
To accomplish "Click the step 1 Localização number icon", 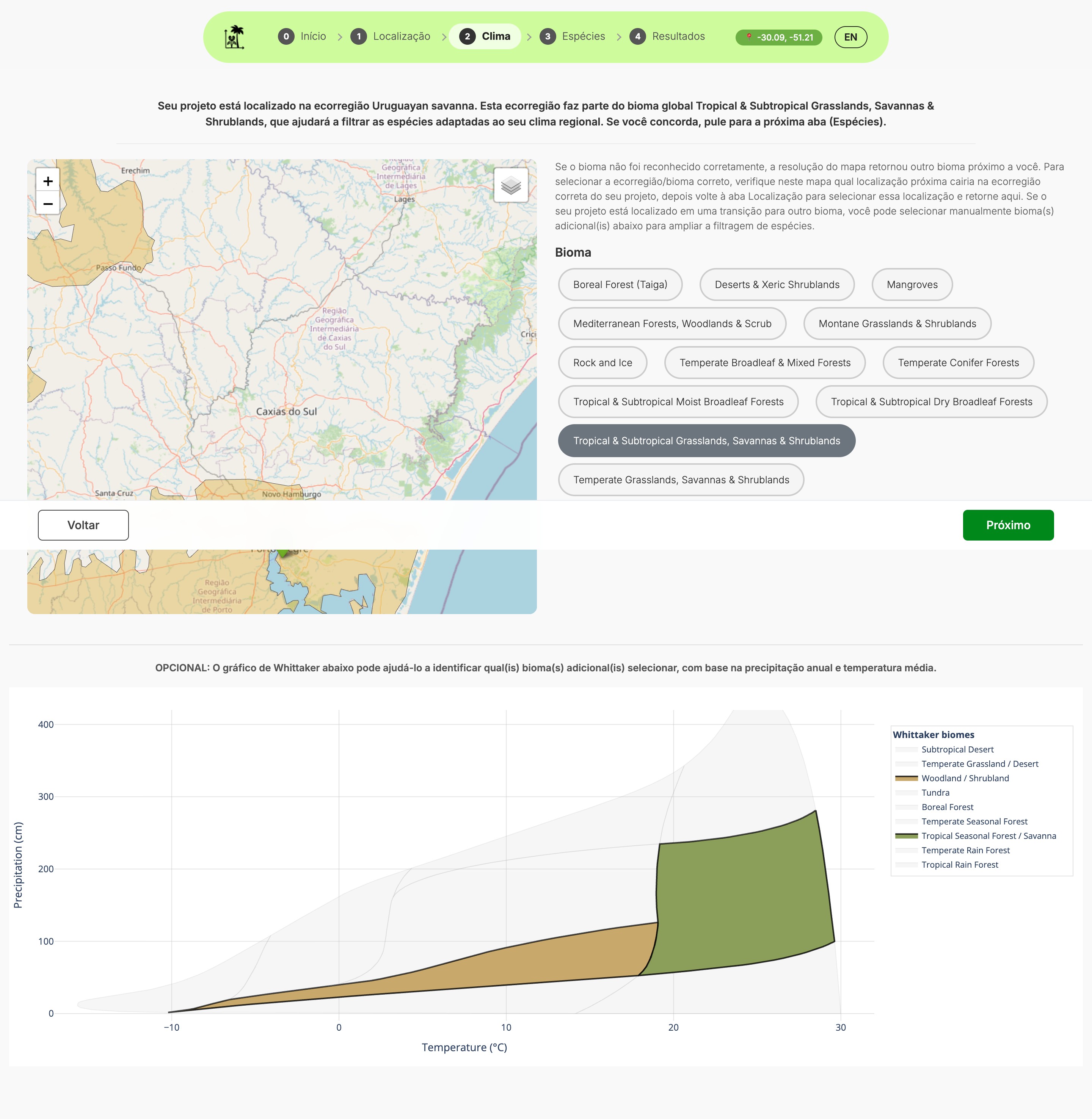I will (x=358, y=37).
